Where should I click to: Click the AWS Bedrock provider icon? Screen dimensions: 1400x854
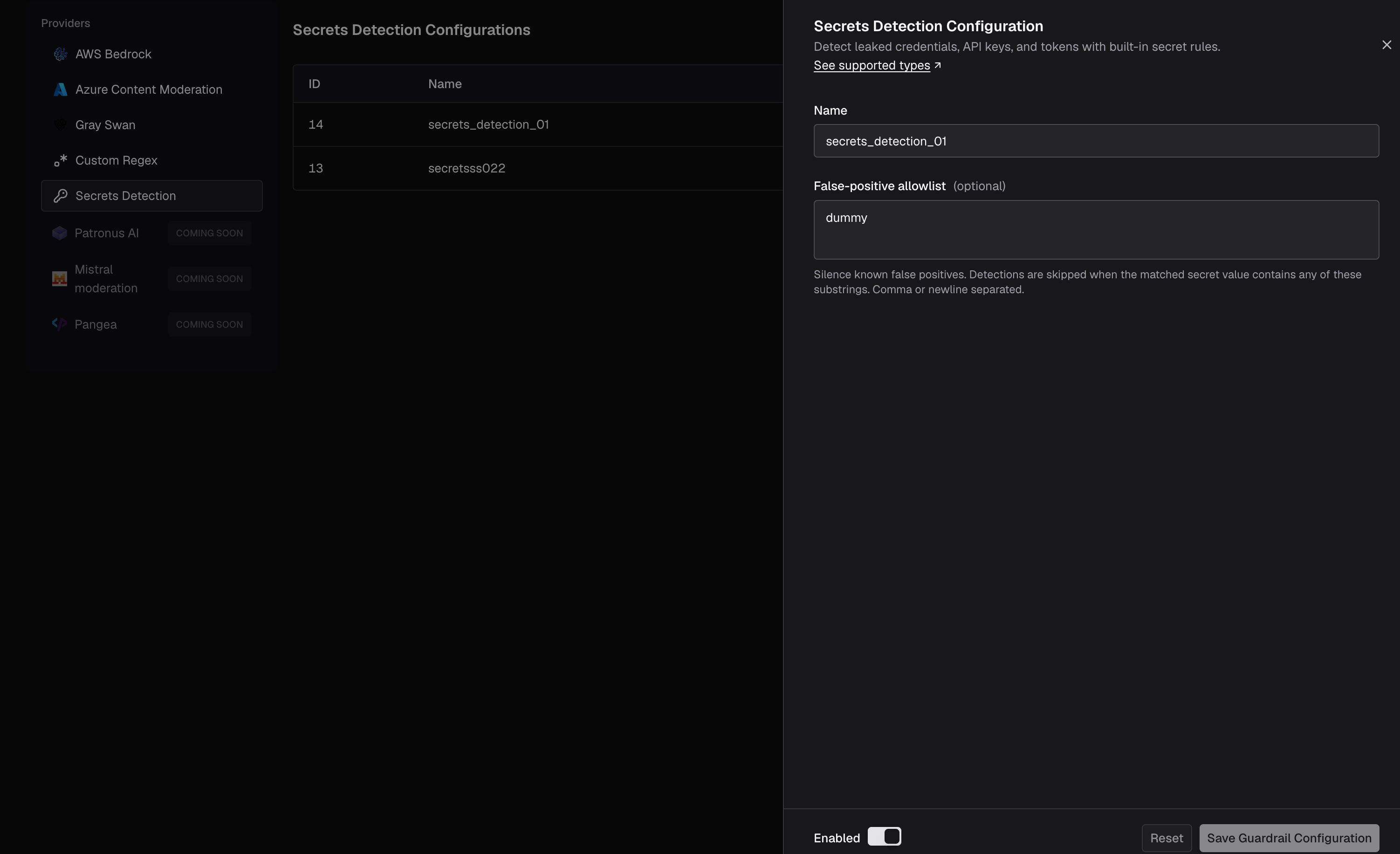pos(60,54)
